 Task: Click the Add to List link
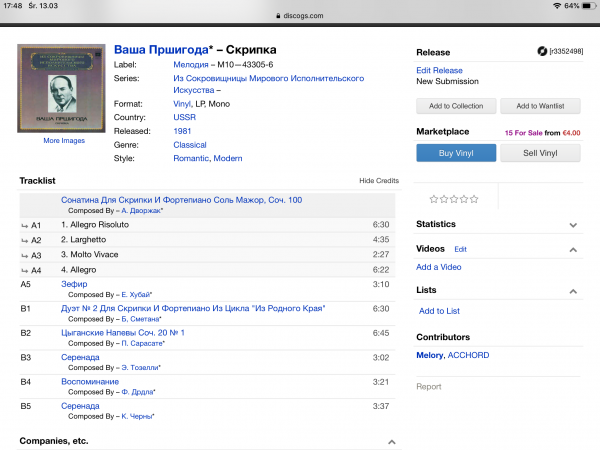tap(439, 311)
